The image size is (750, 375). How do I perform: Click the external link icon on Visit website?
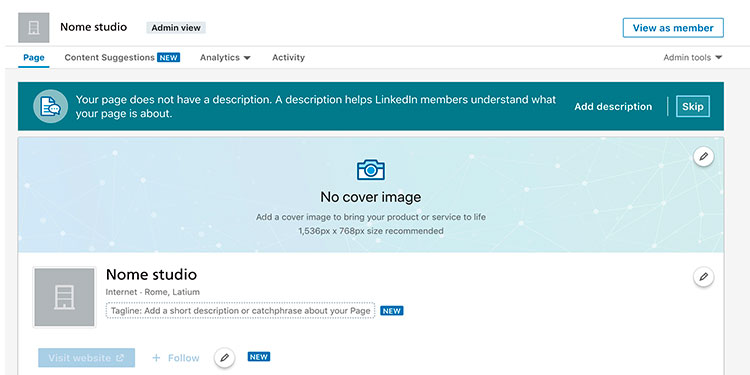120,358
